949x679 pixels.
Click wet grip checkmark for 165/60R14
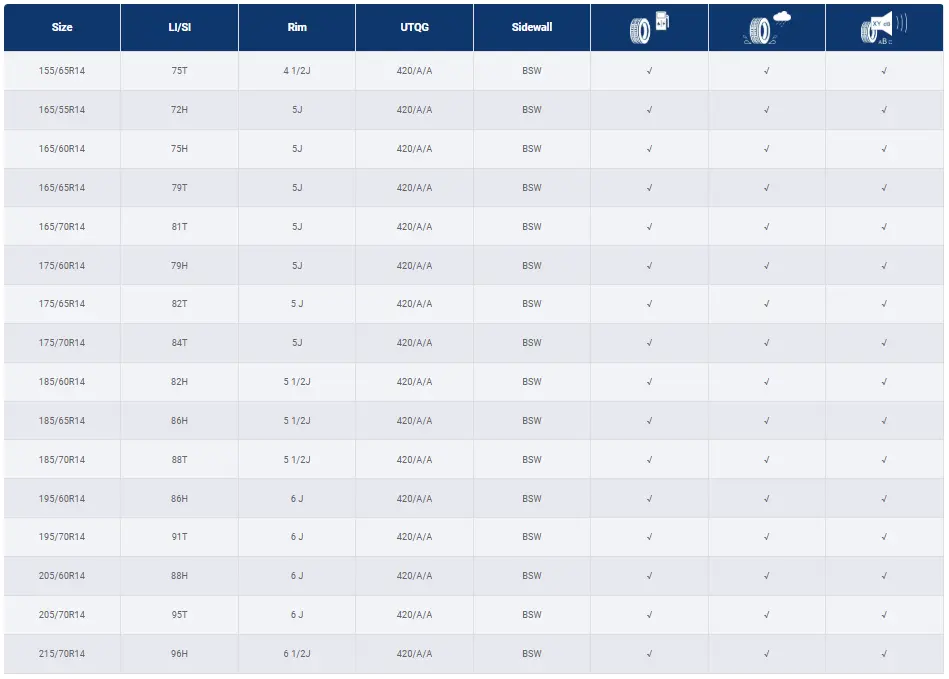766,149
